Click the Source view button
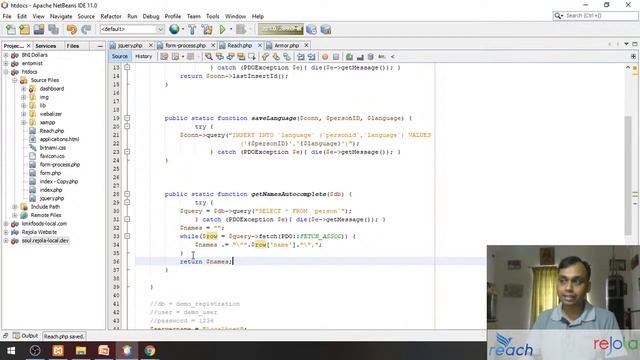 (120, 57)
